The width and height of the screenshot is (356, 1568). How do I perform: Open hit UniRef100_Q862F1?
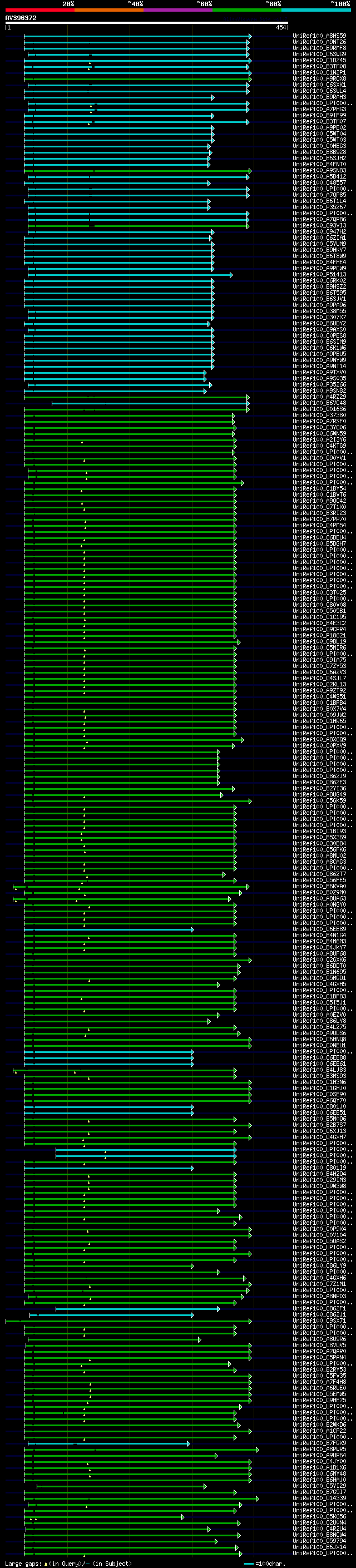coord(319,1309)
